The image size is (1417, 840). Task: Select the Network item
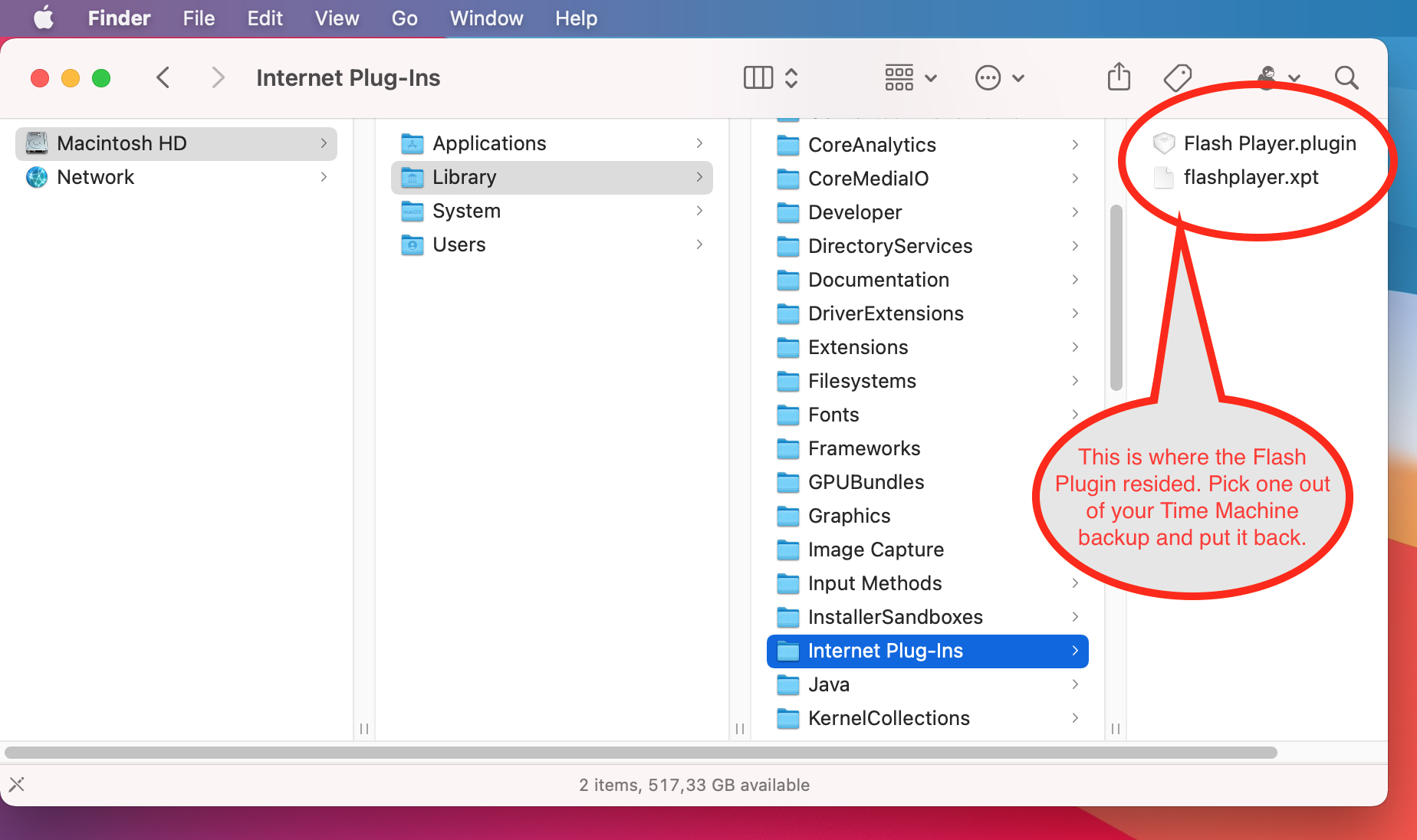(176, 177)
